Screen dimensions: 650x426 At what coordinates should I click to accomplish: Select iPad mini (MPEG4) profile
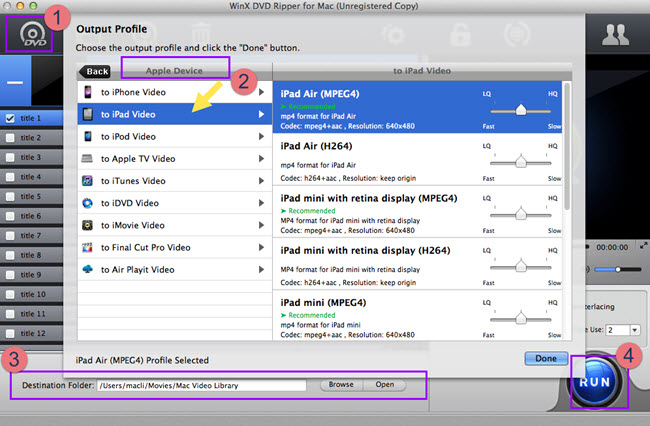click(x=417, y=316)
